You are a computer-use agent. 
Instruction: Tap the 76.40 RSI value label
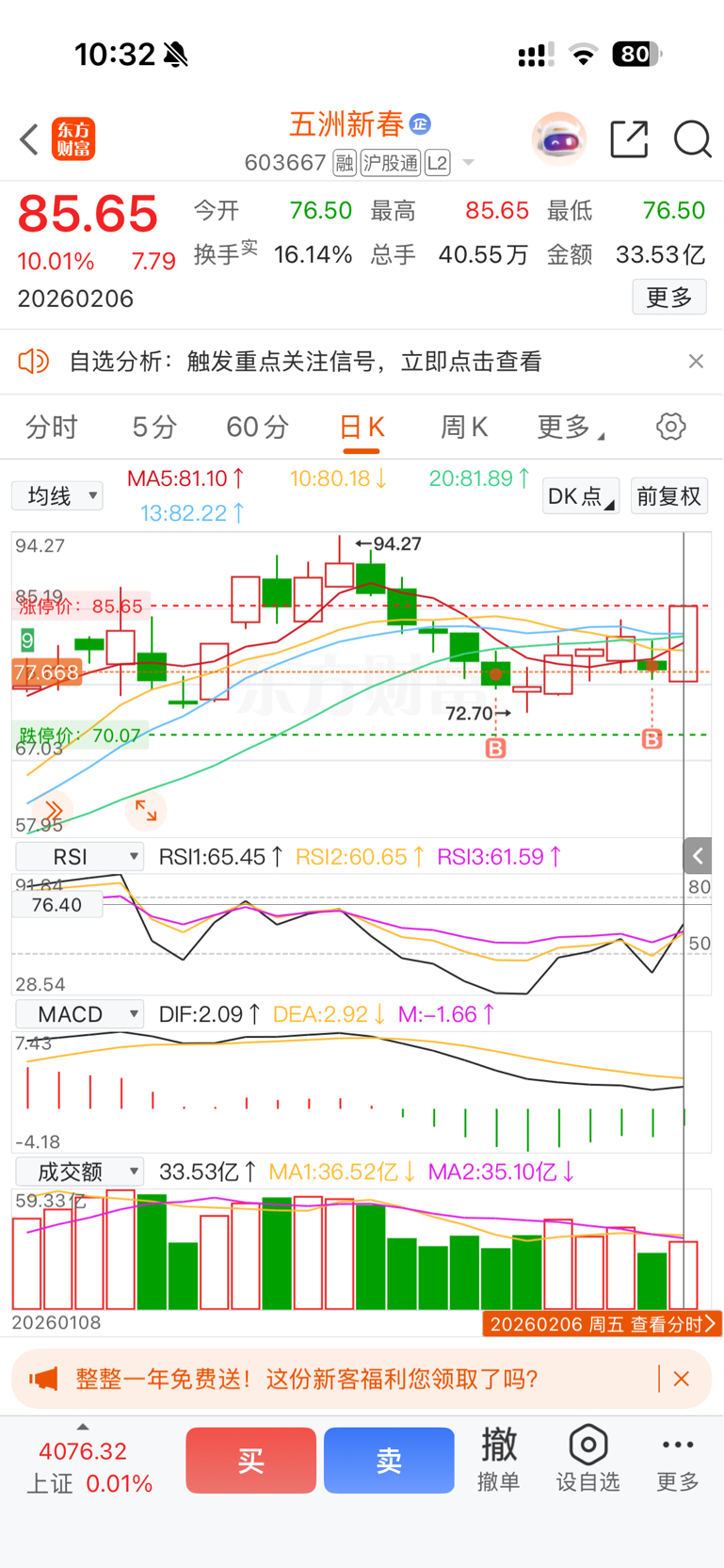tap(56, 905)
